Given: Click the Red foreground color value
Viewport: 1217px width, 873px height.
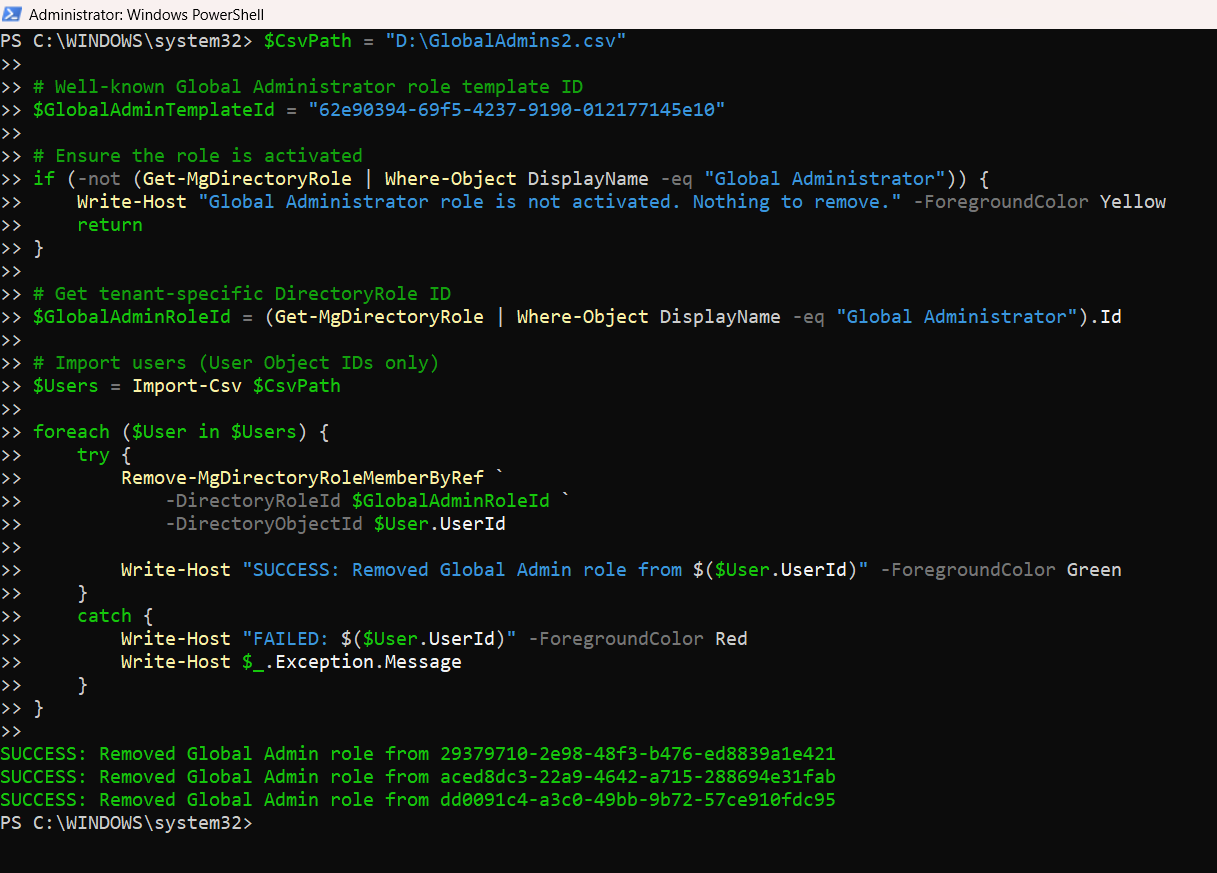Looking at the screenshot, I should pyautogui.click(x=731, y=639).
